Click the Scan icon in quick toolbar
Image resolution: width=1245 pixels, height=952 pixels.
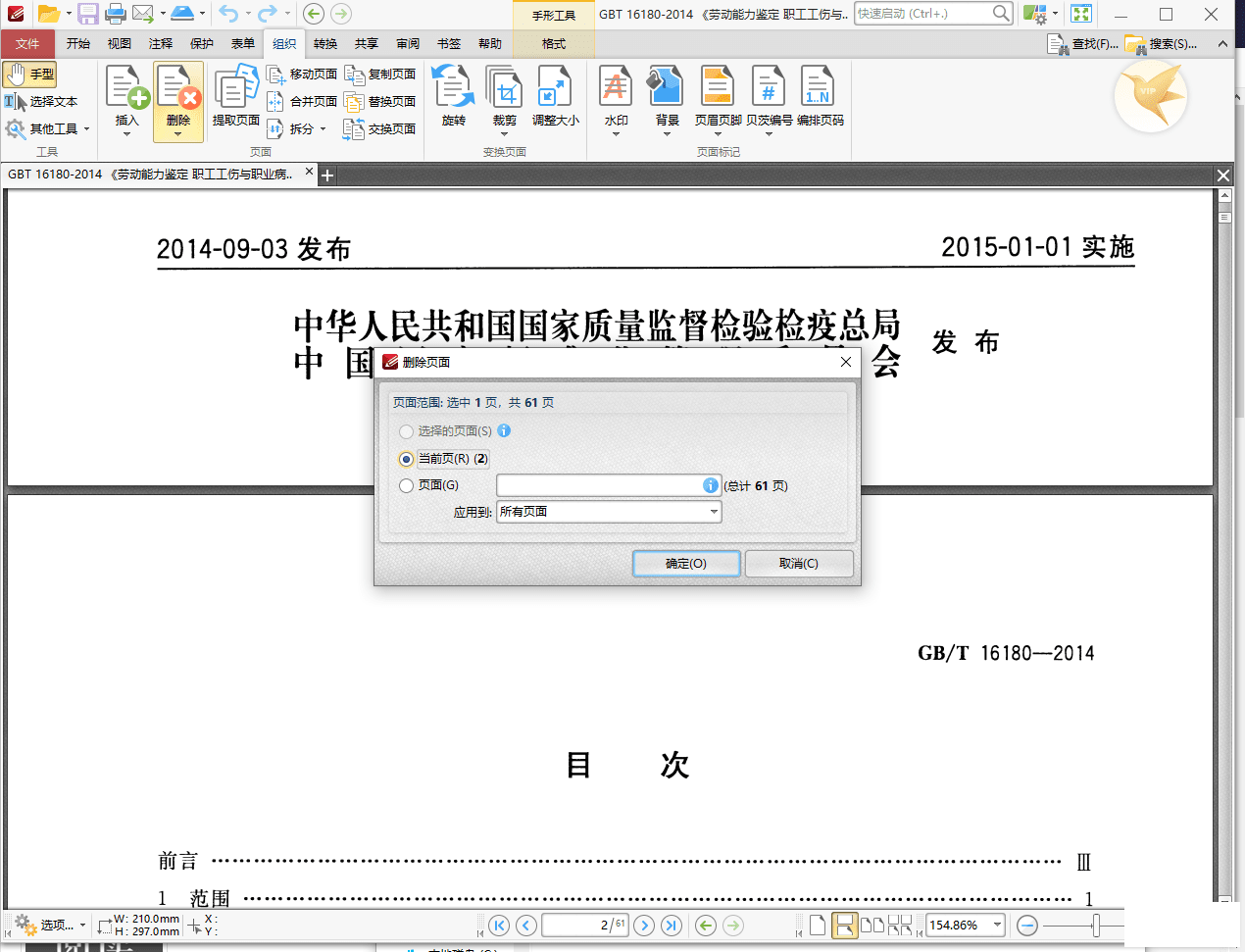point(182,14)
